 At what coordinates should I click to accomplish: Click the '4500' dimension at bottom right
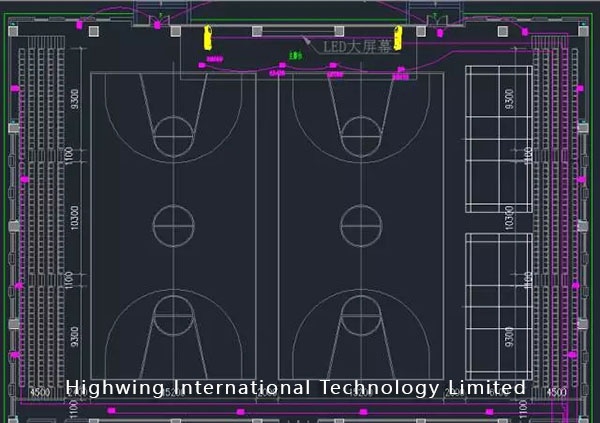(x=557, y=392)
